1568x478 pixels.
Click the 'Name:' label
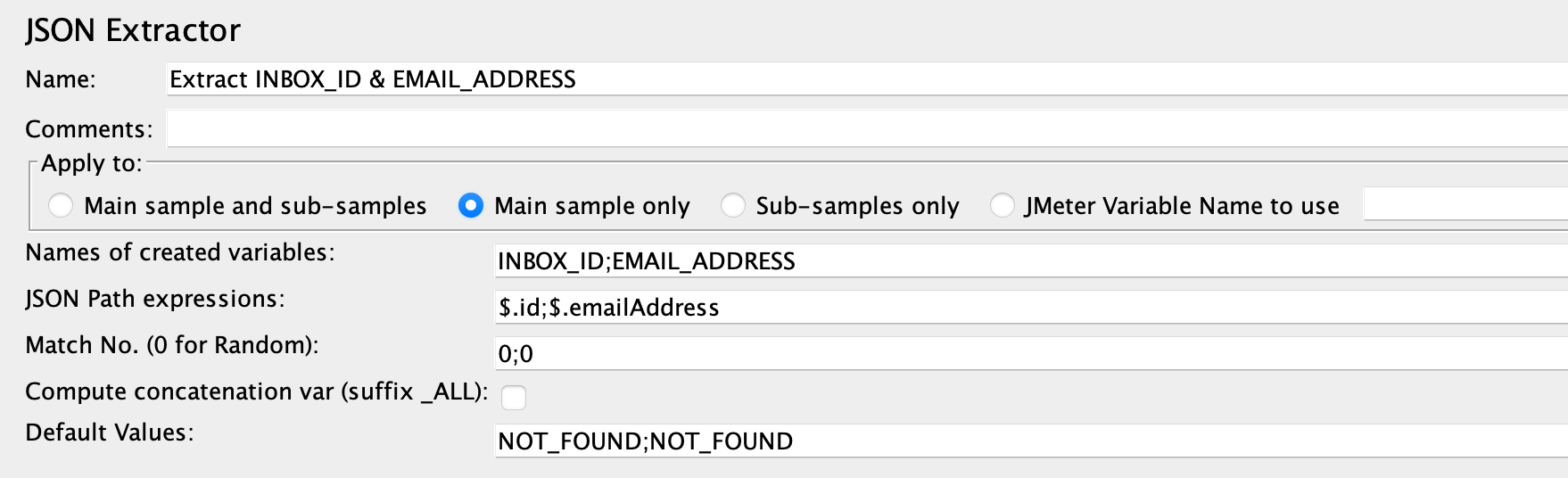[x=61, y=79]
